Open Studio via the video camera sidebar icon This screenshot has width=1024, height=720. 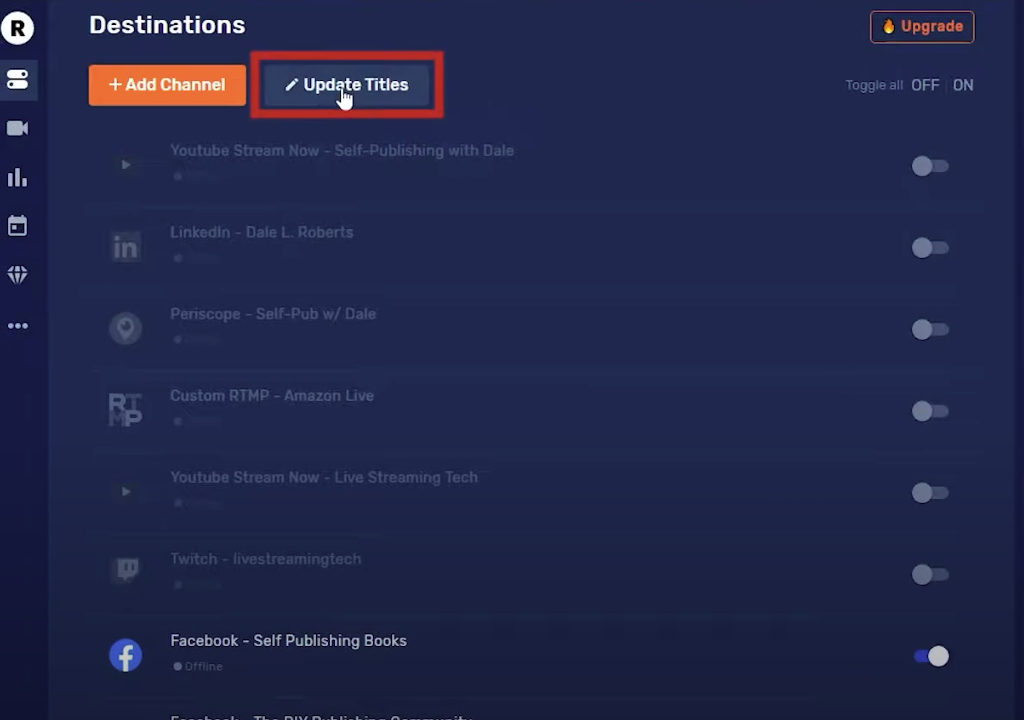click(x=17, y=128)
